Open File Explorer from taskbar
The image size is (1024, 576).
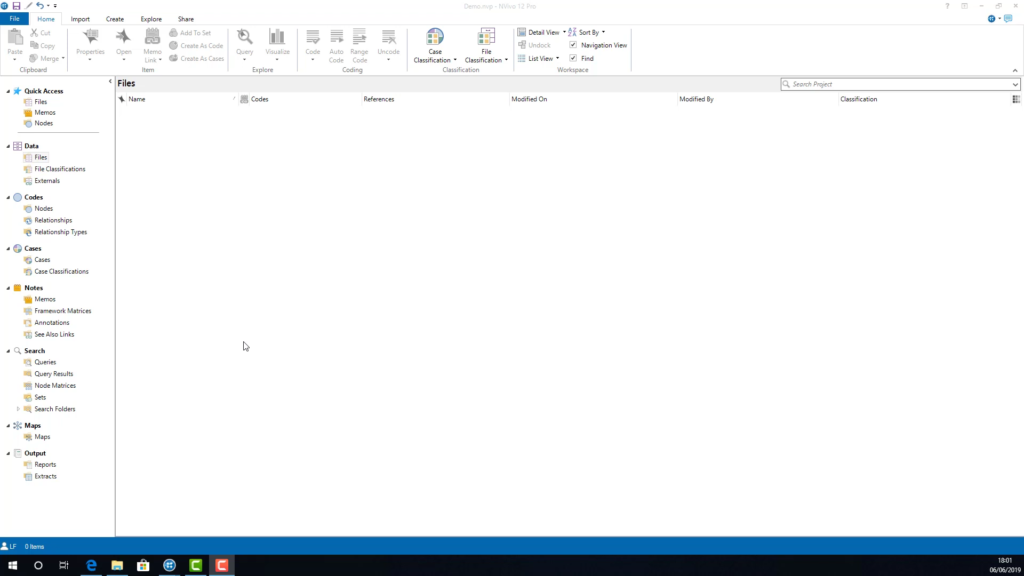tap(117, 566)
